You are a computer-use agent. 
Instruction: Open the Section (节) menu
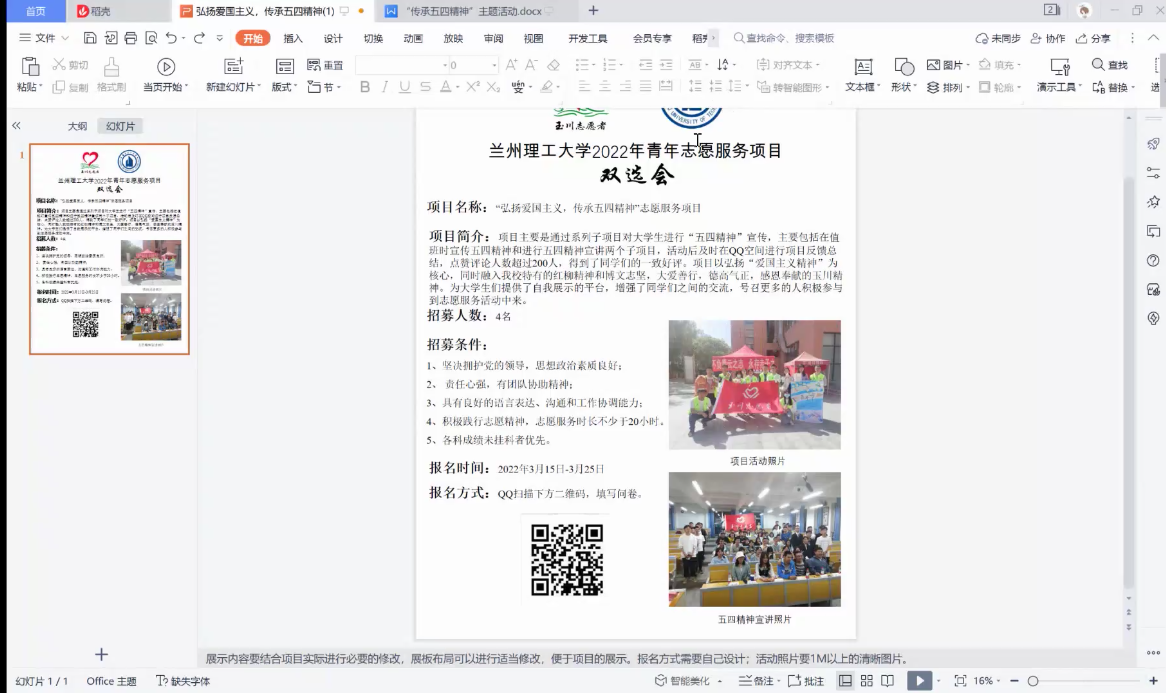point(323,87)
